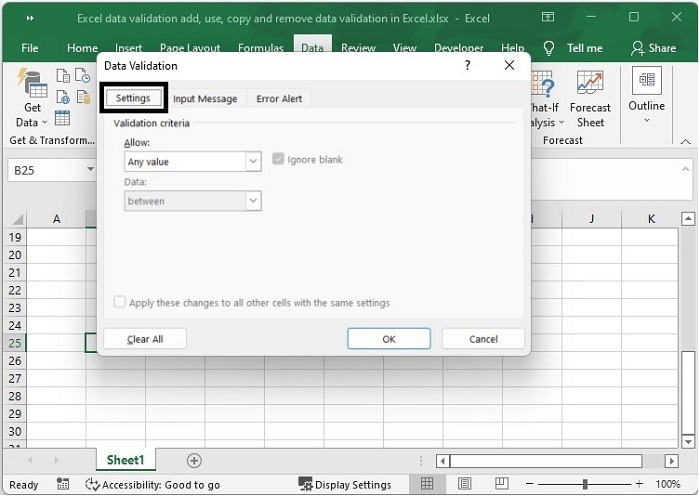
Task: Open the Developer ribbon tab
Action: pyautogui.click(x=458, y=48)
